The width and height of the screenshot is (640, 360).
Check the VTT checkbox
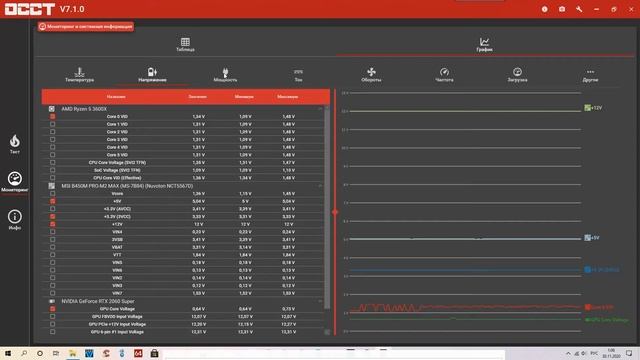[52, 255]
